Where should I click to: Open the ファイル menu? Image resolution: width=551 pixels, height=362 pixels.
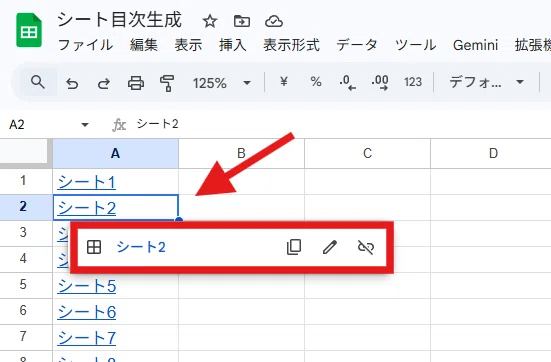pyautogui.click(x=85, y=45)
